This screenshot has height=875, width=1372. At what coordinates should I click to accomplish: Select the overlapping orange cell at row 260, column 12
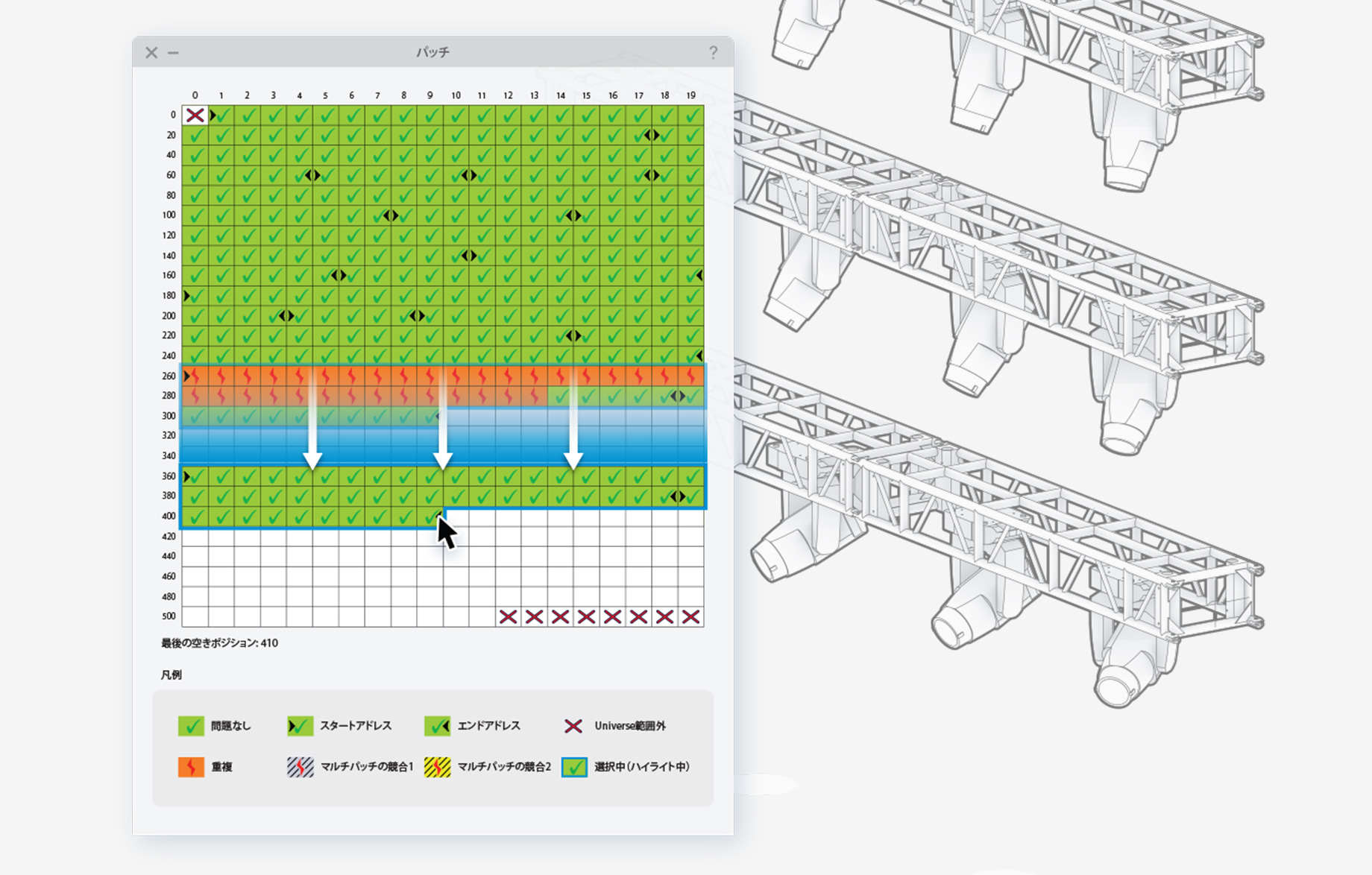509,376
